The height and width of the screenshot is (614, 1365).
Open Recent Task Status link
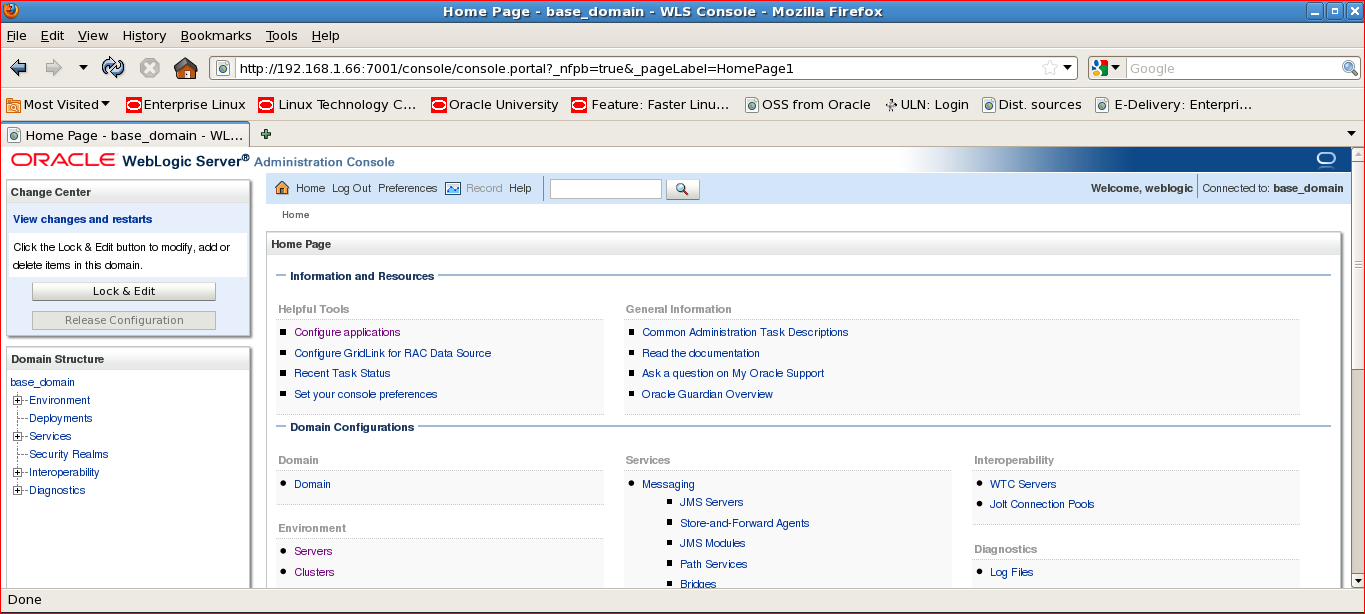click(342, 373)
